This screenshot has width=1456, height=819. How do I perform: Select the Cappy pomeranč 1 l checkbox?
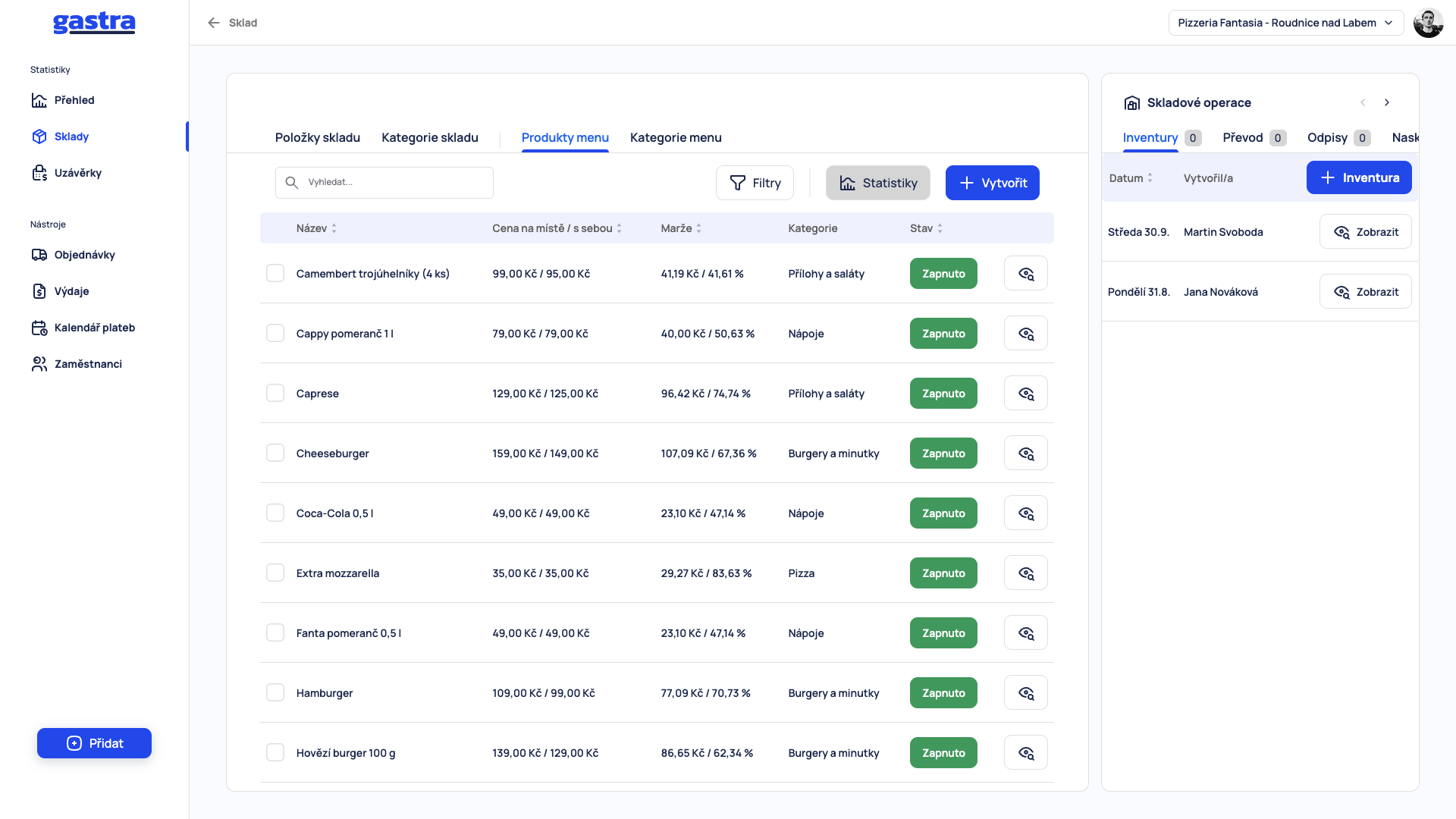click(275, 333)
